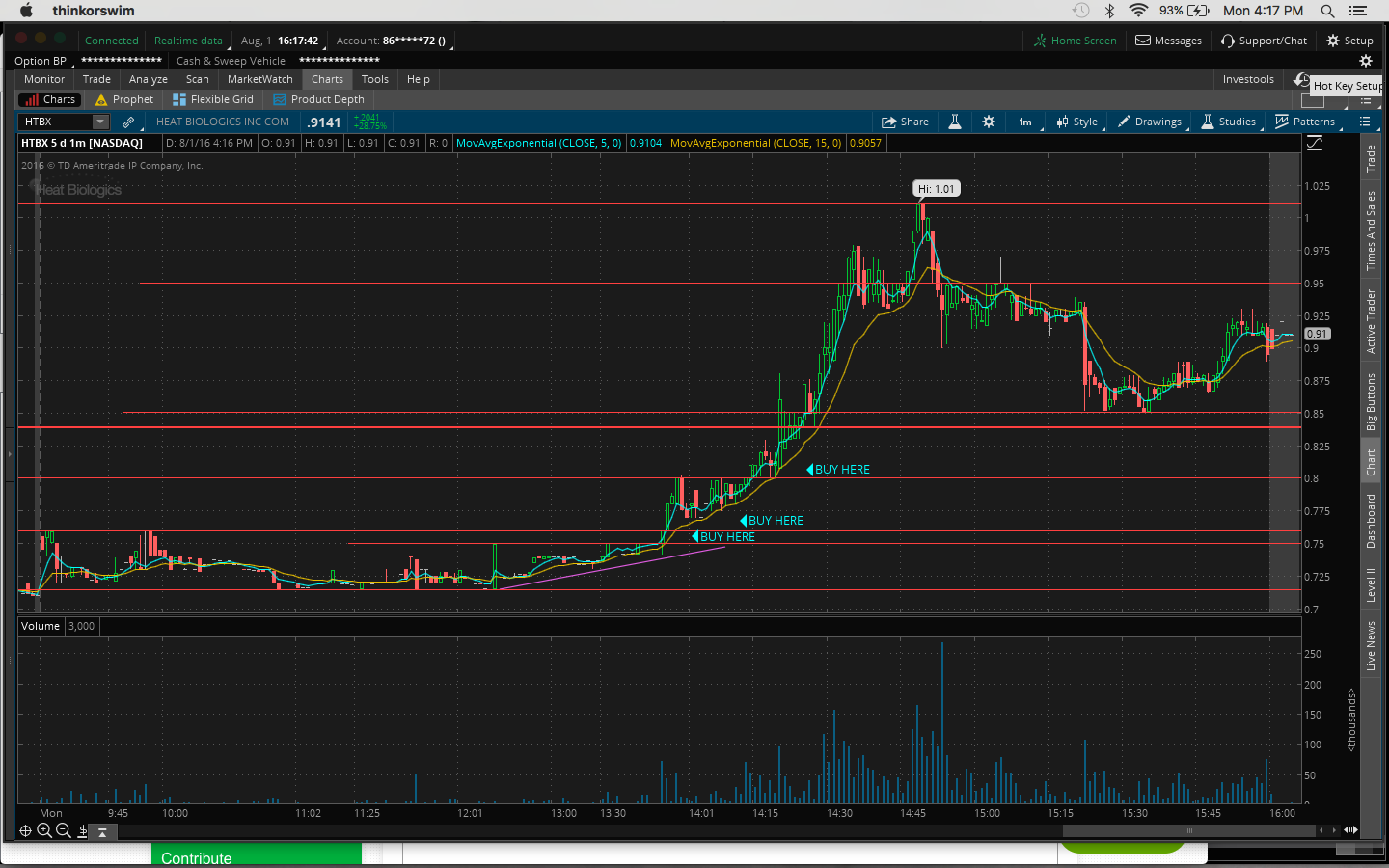Click the gear icon below Setup
Image resolution: width=1389 pixels, height=868 pixels.
coord(1366,61)
